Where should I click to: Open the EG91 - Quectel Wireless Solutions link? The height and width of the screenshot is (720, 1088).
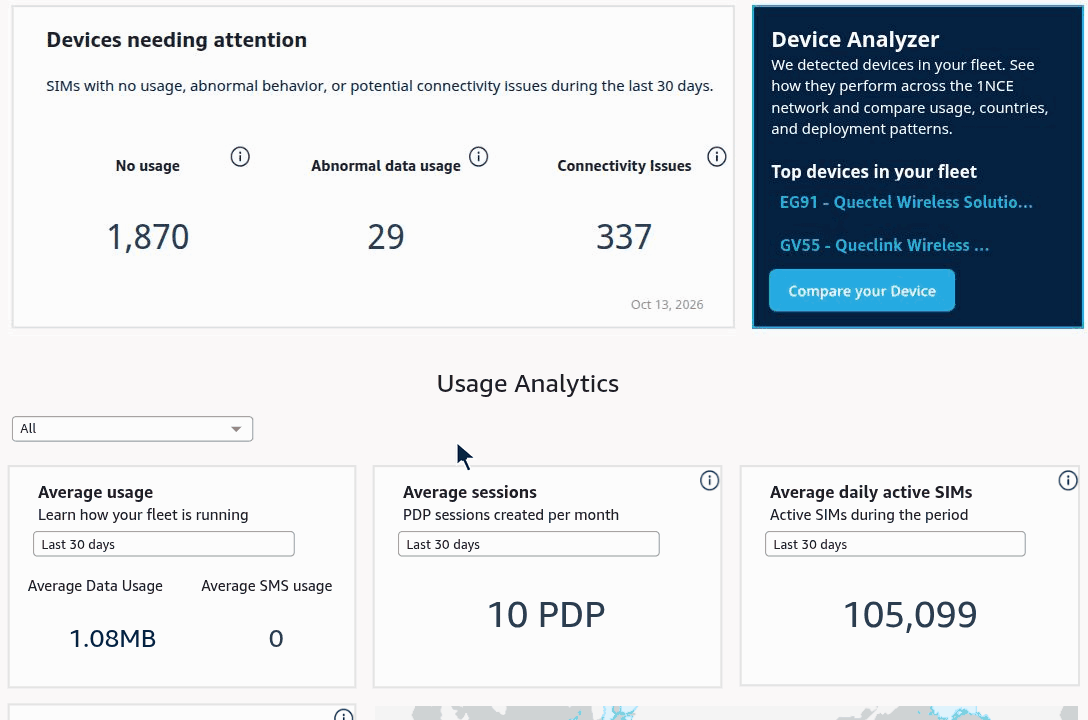pos(906,202)
